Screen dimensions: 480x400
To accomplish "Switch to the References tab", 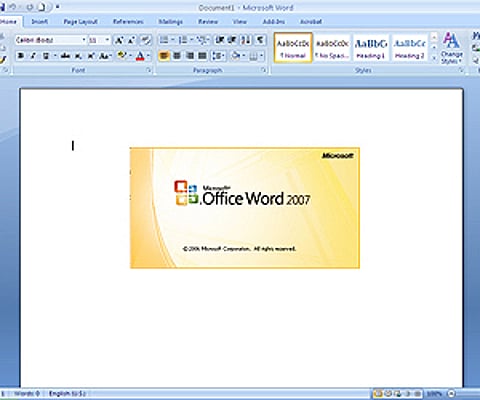I will point(128,22).
